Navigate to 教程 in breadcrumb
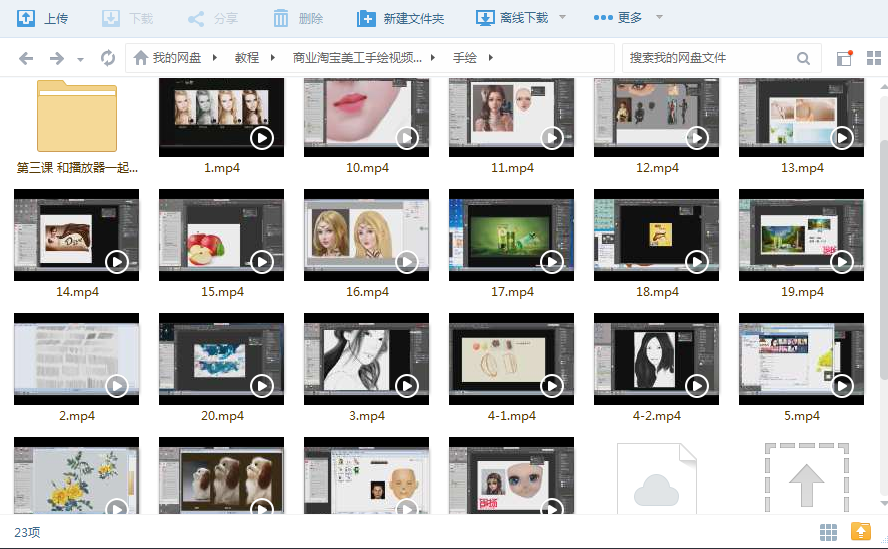The height and width of the screenshot is (549, 888). pyautogui.click(x=247, y=57)
